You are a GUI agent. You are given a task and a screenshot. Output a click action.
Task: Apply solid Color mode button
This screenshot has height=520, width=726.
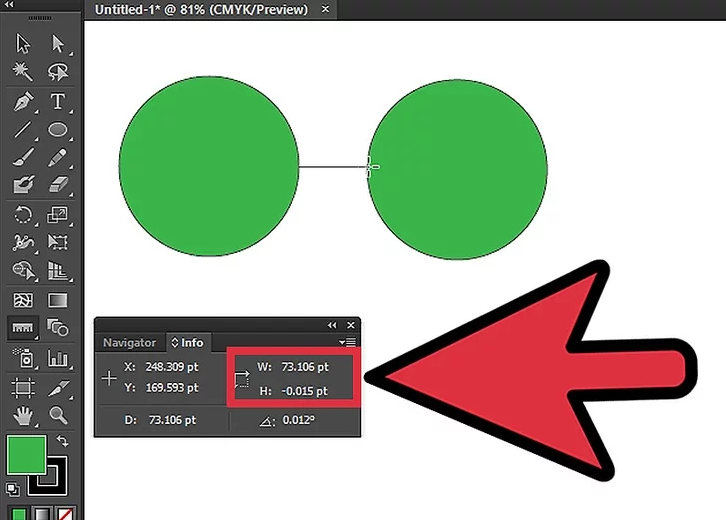coord(19,514)
